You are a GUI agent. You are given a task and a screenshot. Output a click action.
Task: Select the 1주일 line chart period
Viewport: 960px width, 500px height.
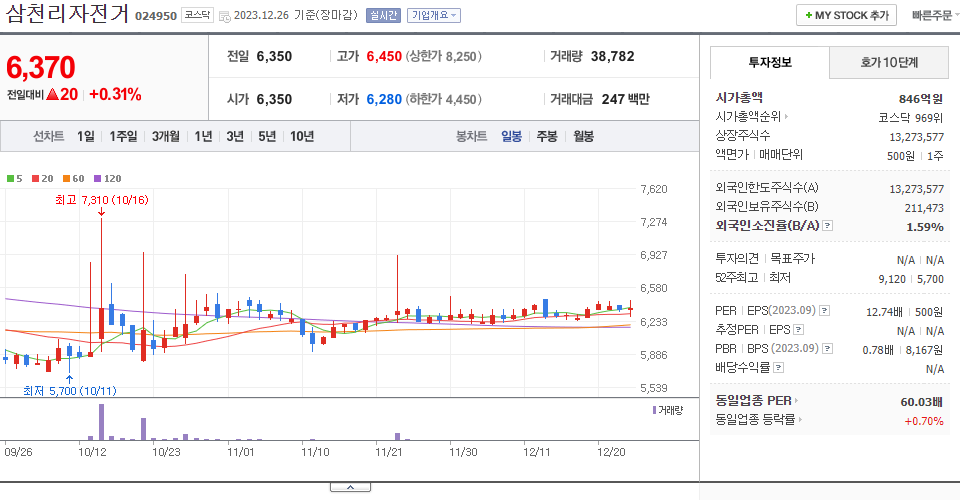[123, 136]
